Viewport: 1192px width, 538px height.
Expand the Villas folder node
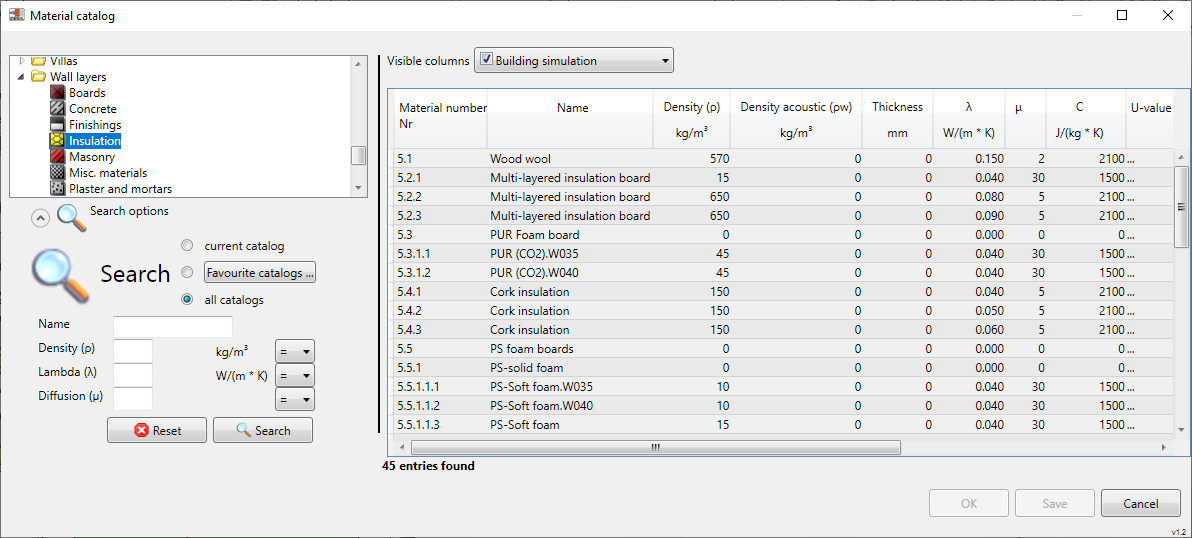[x=22, y=61]
